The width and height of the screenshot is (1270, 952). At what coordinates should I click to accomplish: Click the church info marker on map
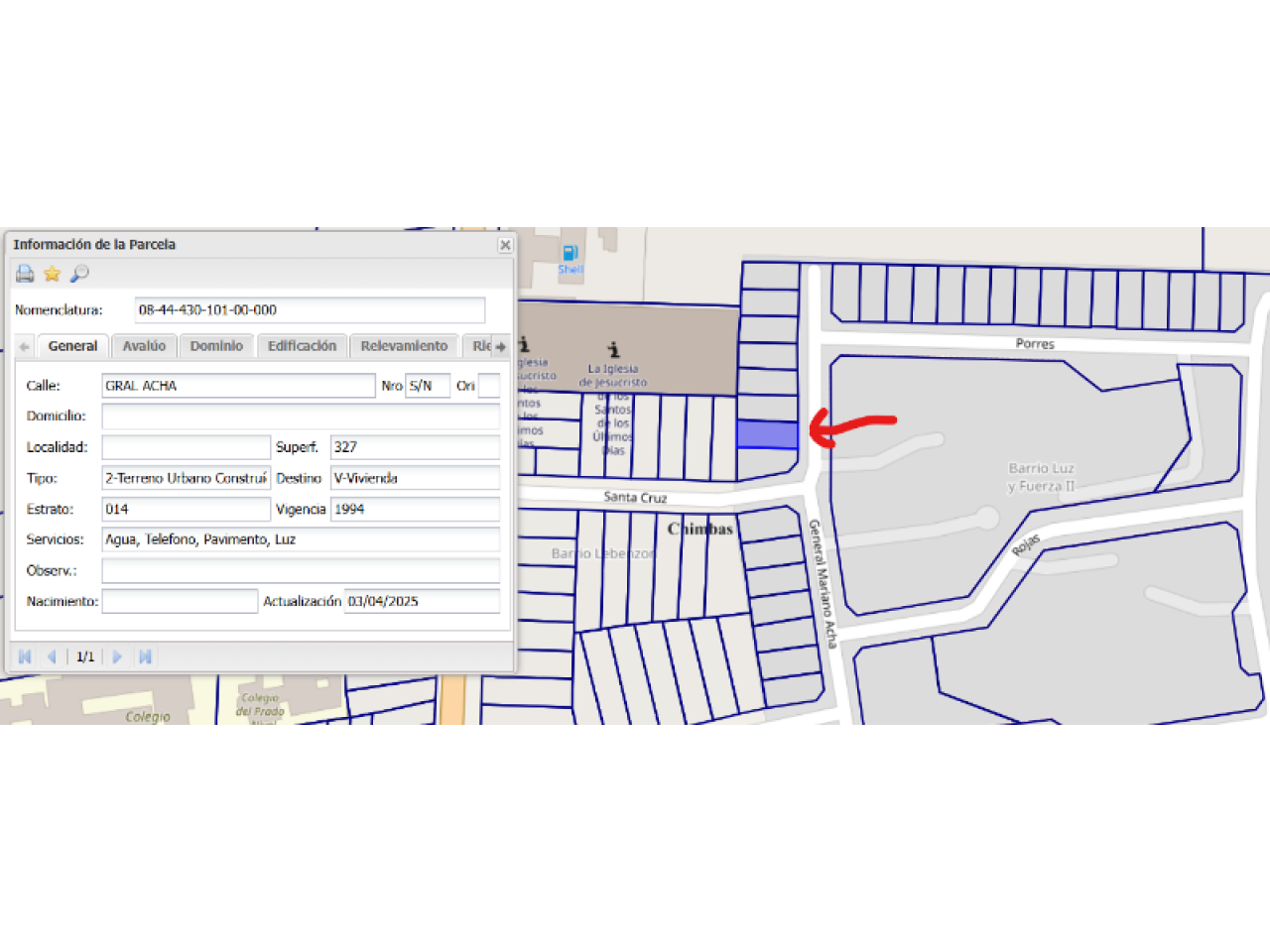coord(613,349)
